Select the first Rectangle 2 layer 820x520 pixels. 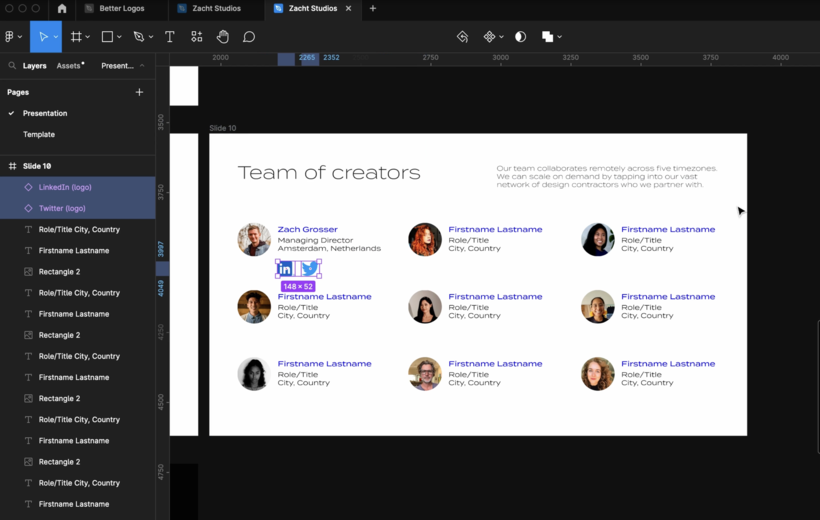[x=77, y=272]
